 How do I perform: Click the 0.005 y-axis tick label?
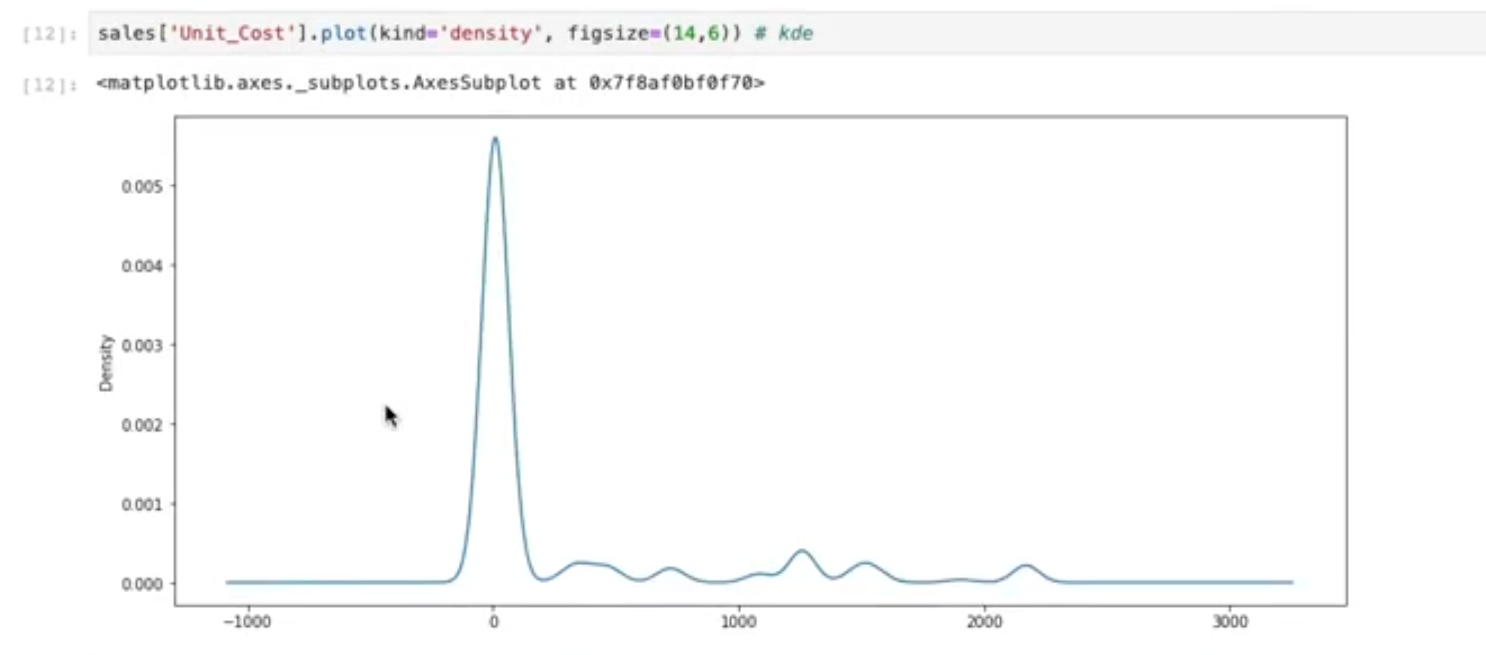(x=142, y=186)
